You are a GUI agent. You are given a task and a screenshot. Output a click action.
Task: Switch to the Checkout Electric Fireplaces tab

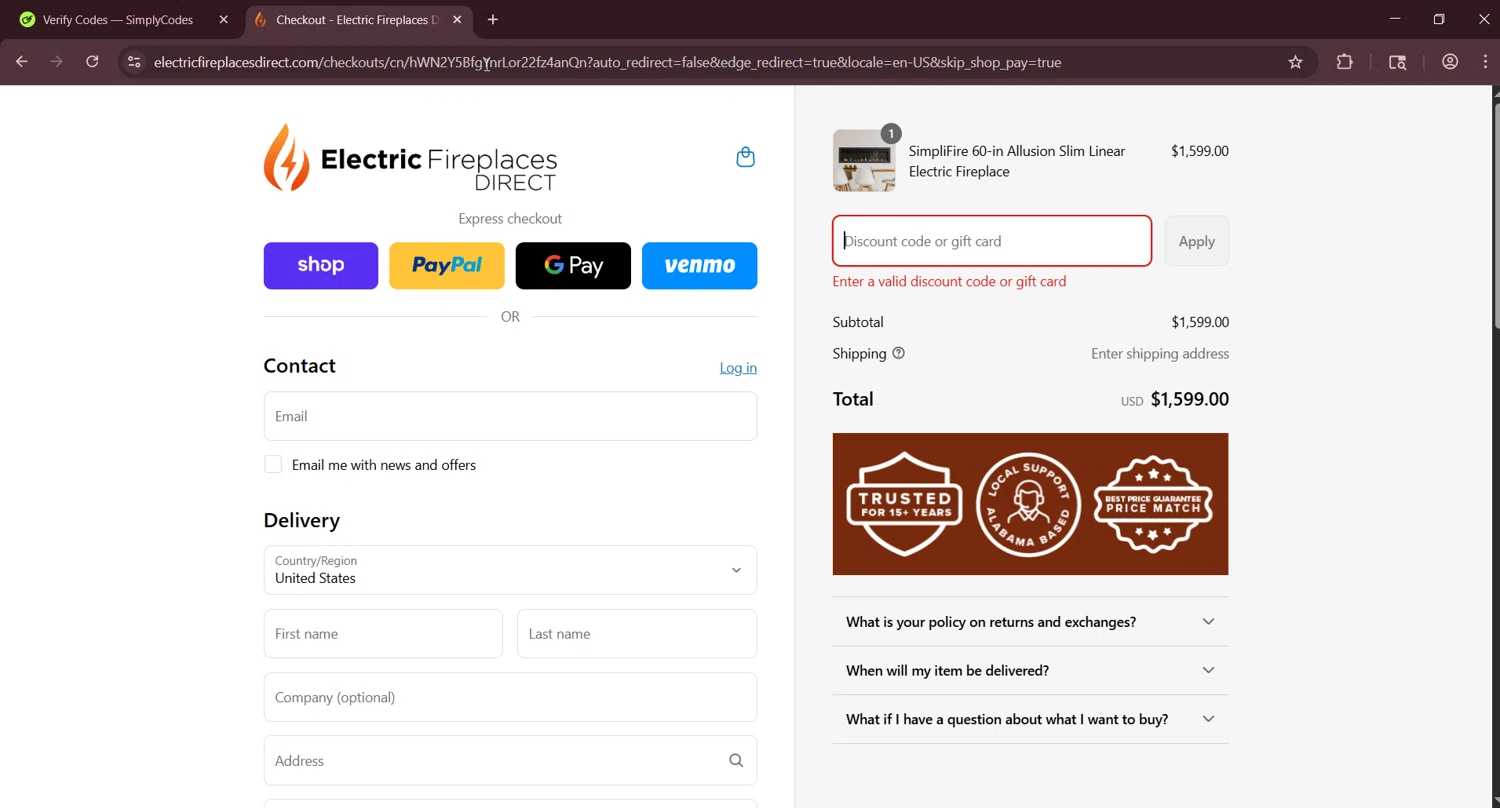[x=356, y=19]
